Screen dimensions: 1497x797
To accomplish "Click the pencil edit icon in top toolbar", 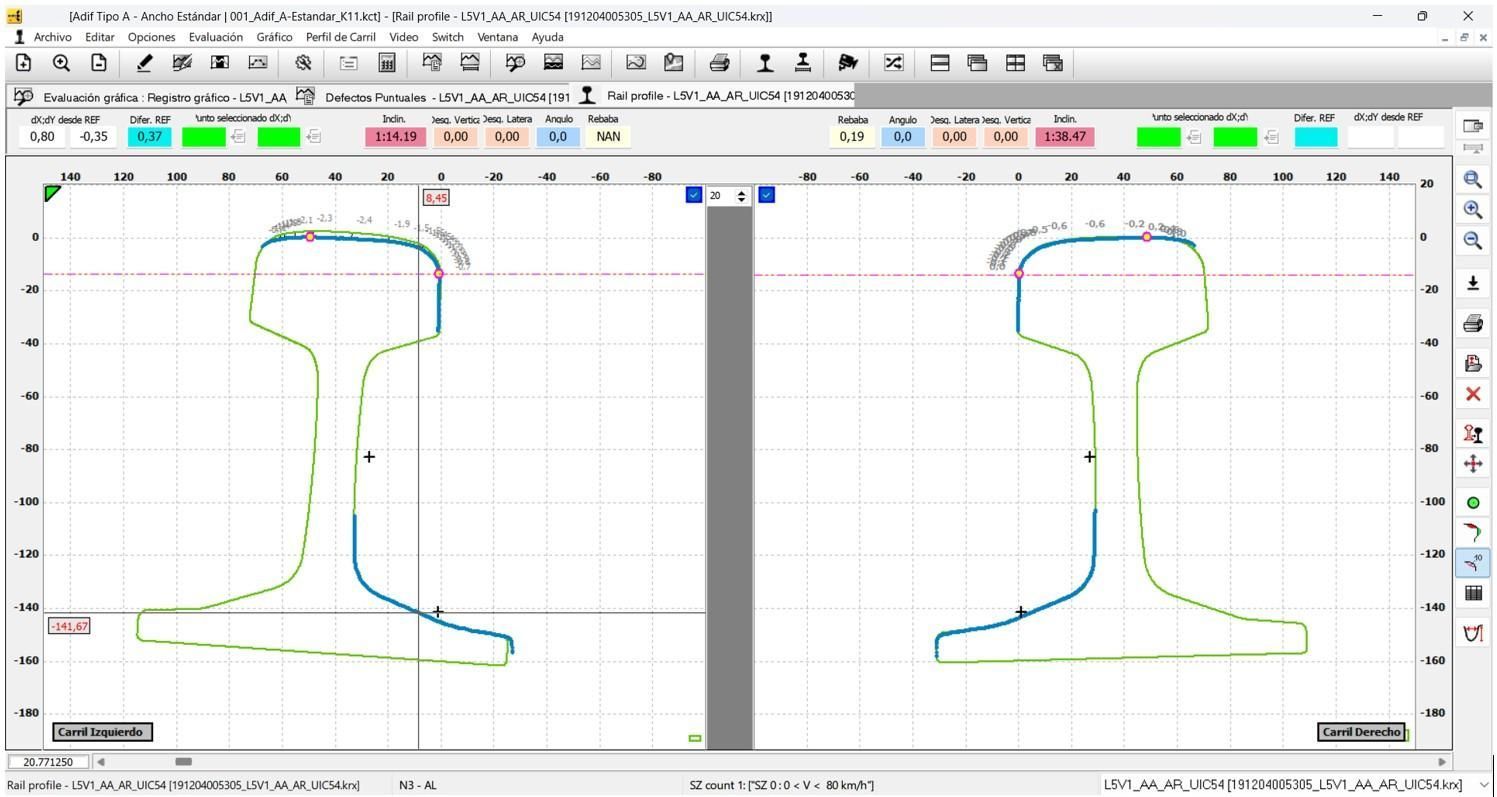I will (144, 63).
